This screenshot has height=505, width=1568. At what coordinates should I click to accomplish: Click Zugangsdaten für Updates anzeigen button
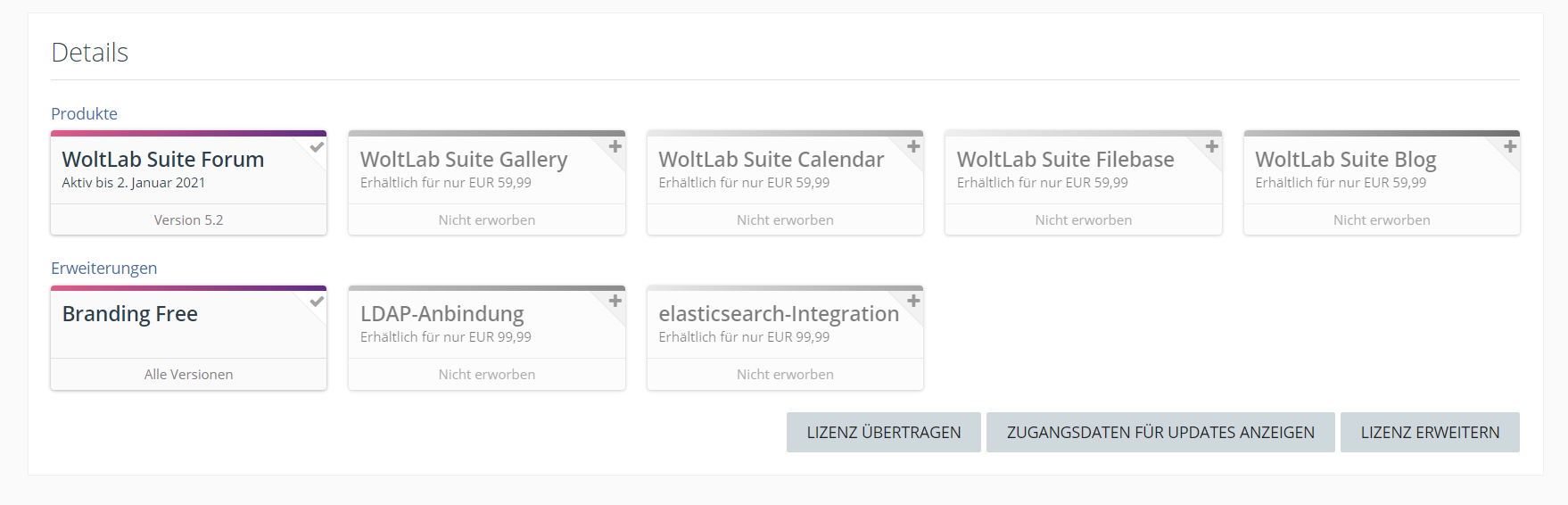[x=1160, y=433]
